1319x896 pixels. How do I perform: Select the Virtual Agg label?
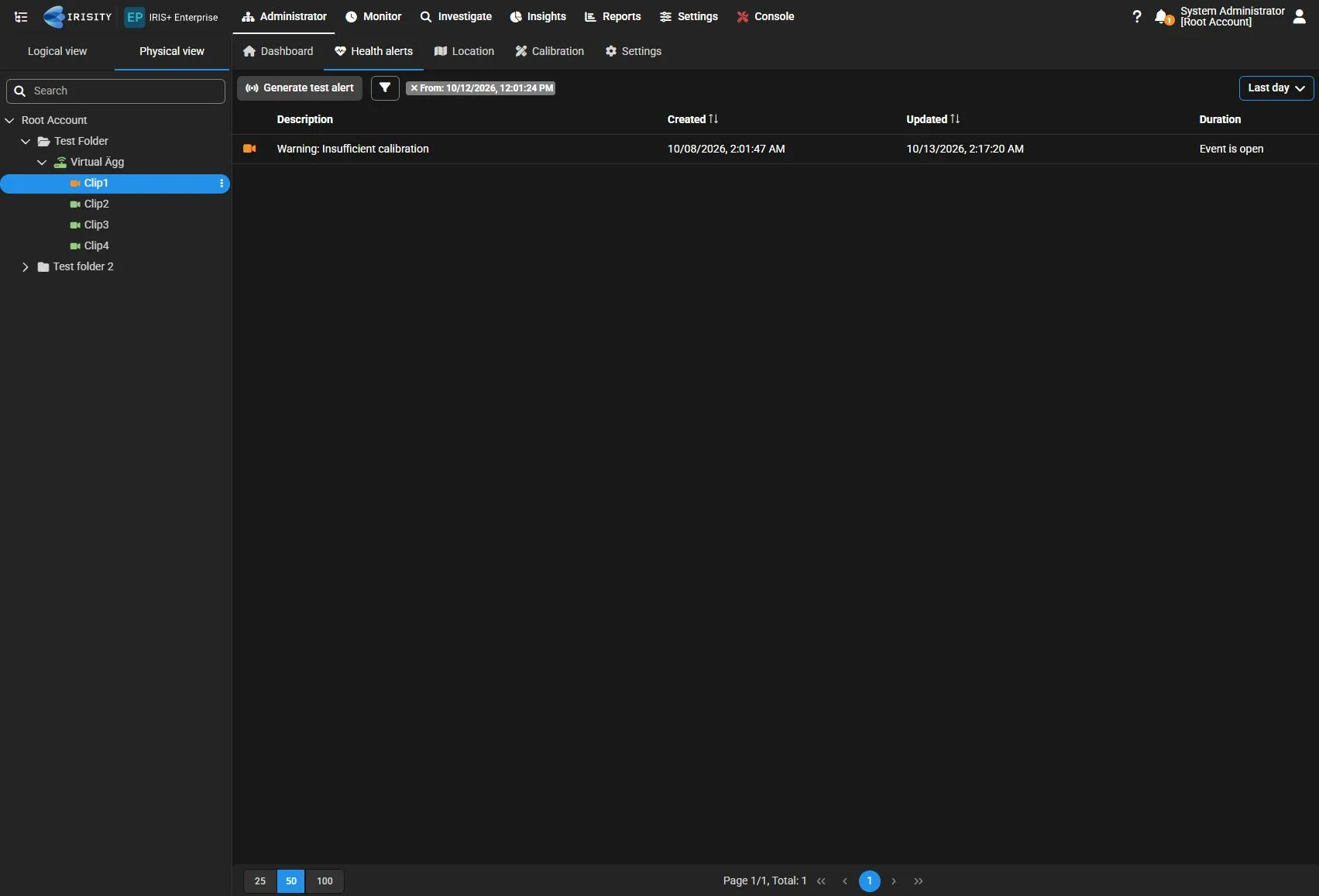(97, 163)
